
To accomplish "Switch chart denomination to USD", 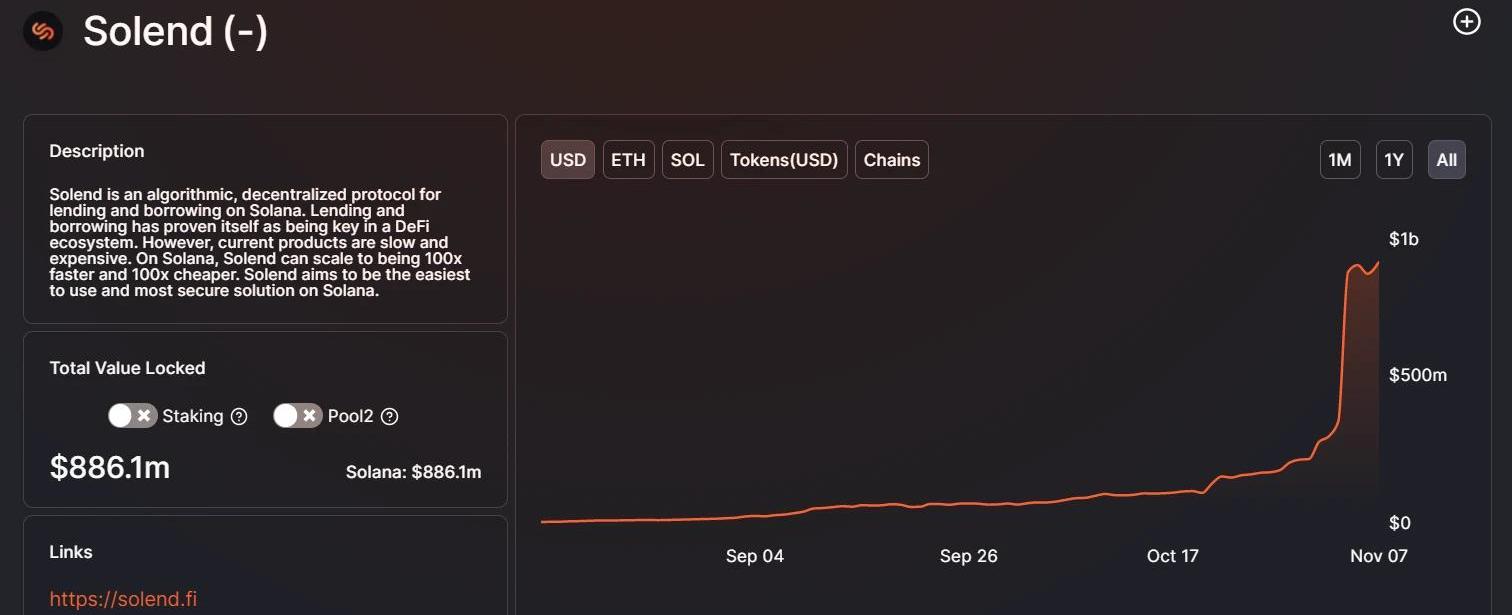I will (x=568, y=160).
